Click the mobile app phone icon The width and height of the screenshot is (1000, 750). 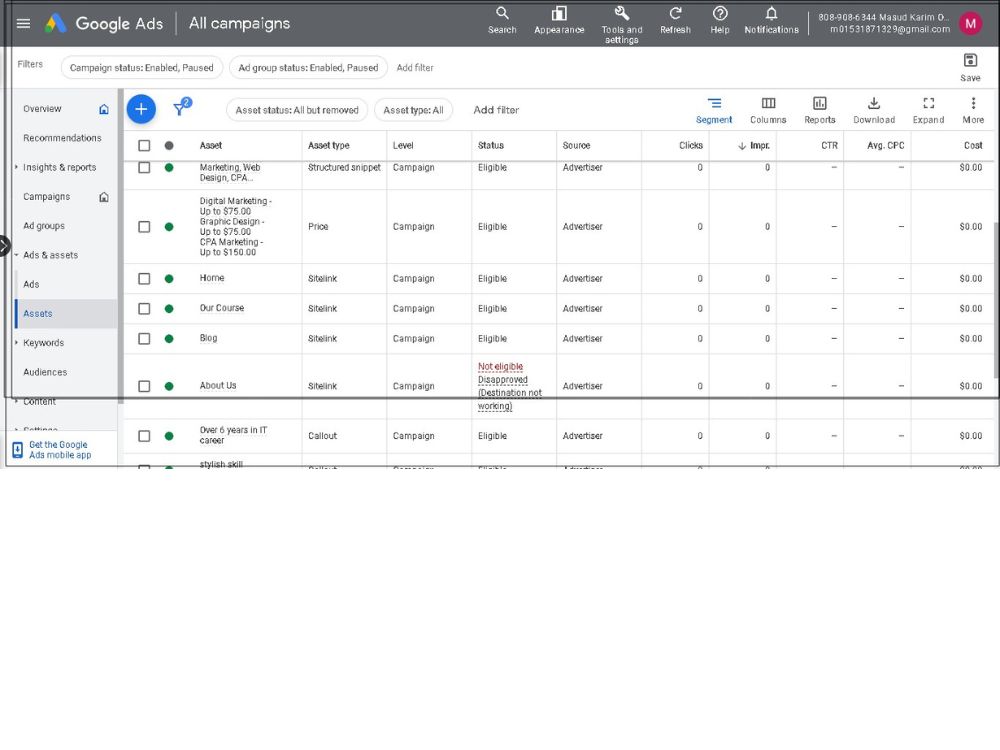click(x=18, y=450)
